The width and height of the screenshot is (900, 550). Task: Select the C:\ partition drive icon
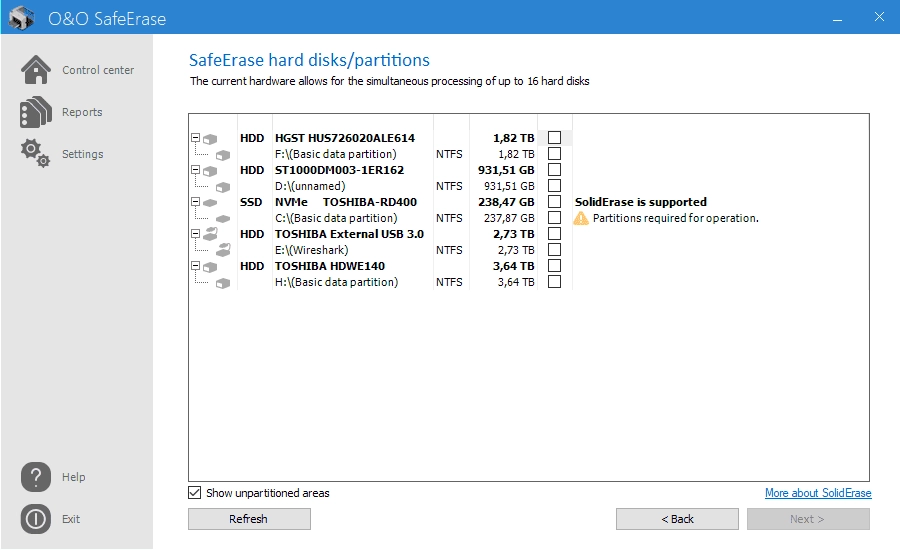click(x=223, y=219)
